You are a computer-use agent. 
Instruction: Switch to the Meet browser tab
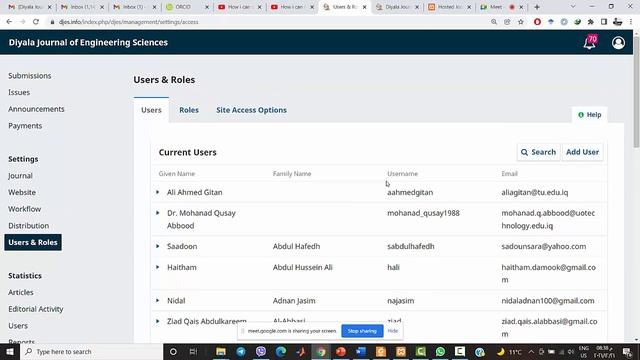[496, 7]
